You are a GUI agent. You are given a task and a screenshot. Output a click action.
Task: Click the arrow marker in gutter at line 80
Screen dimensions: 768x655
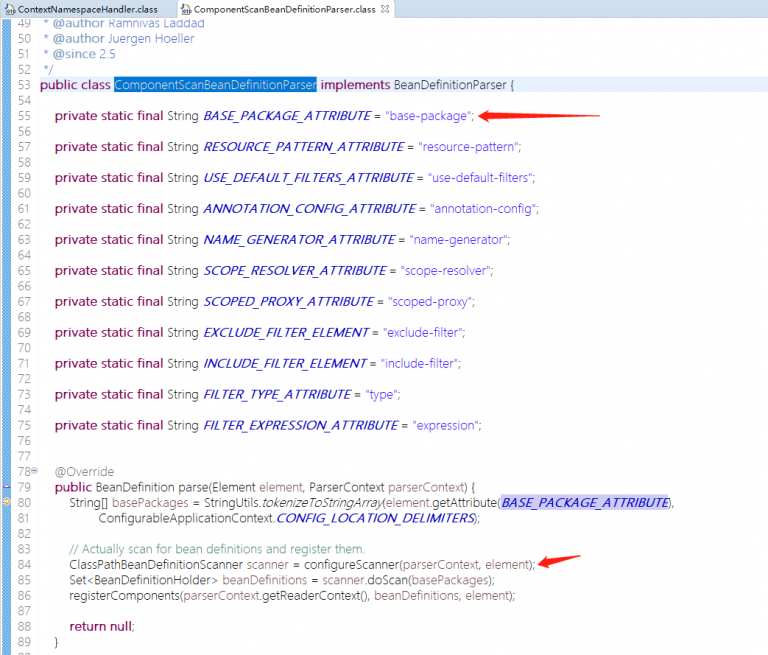tap(6, 502)
